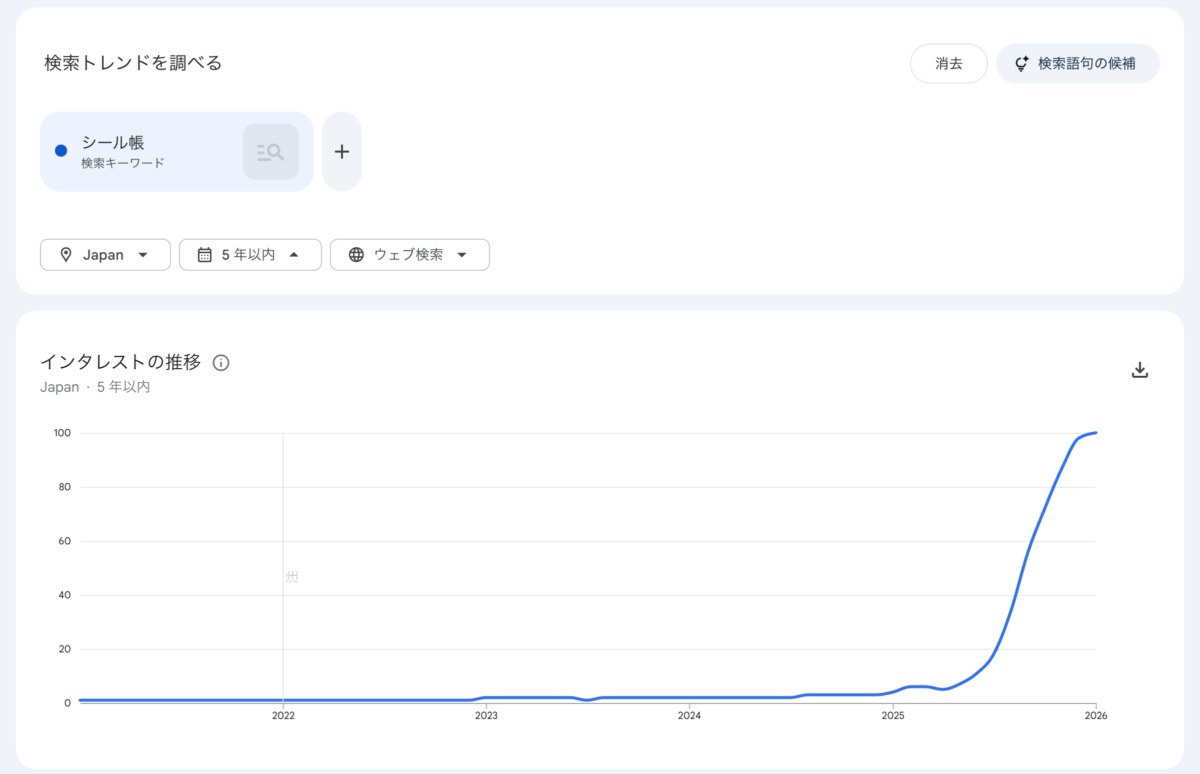1200x774 pixels.
Task: Click the globe icon beside ウェブ検索
Action: pos(356,255)
